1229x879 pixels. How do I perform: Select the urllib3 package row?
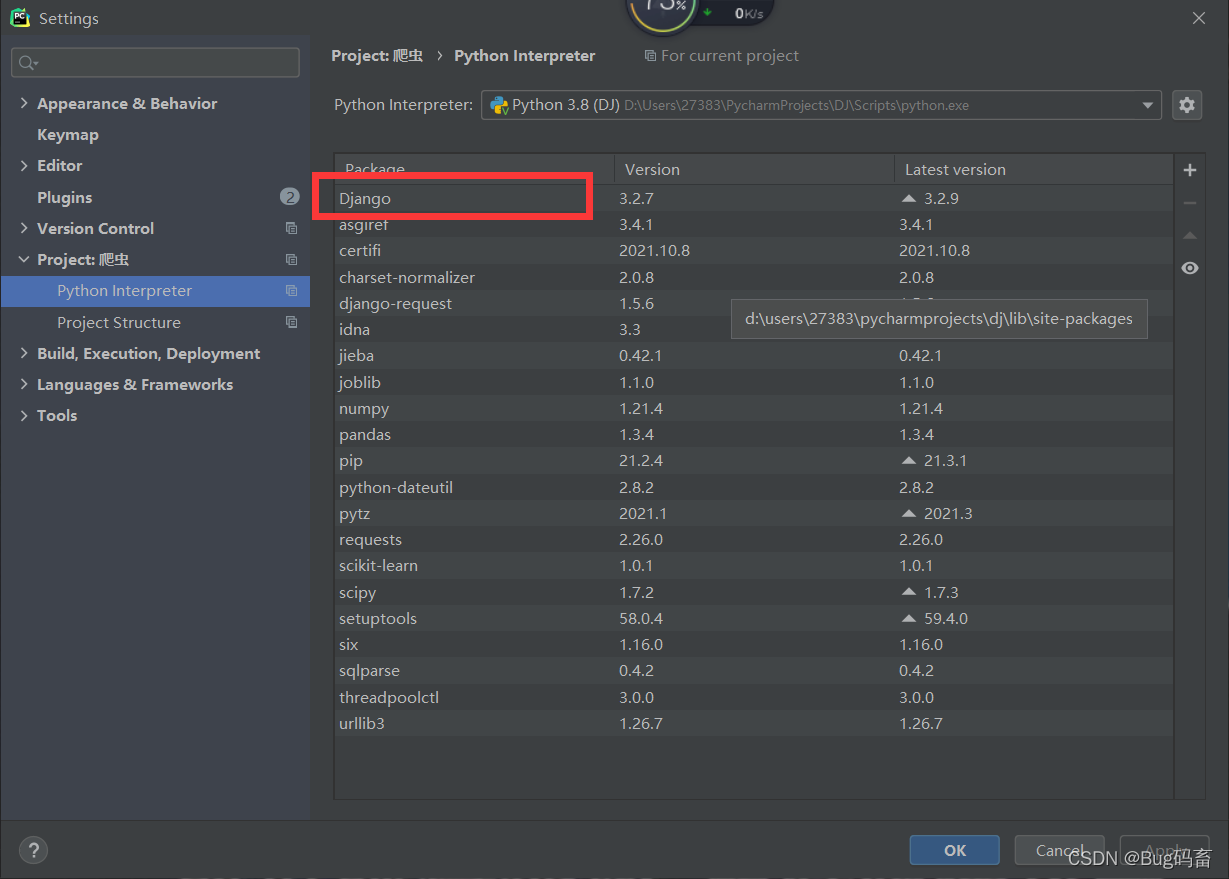(754, 723)
